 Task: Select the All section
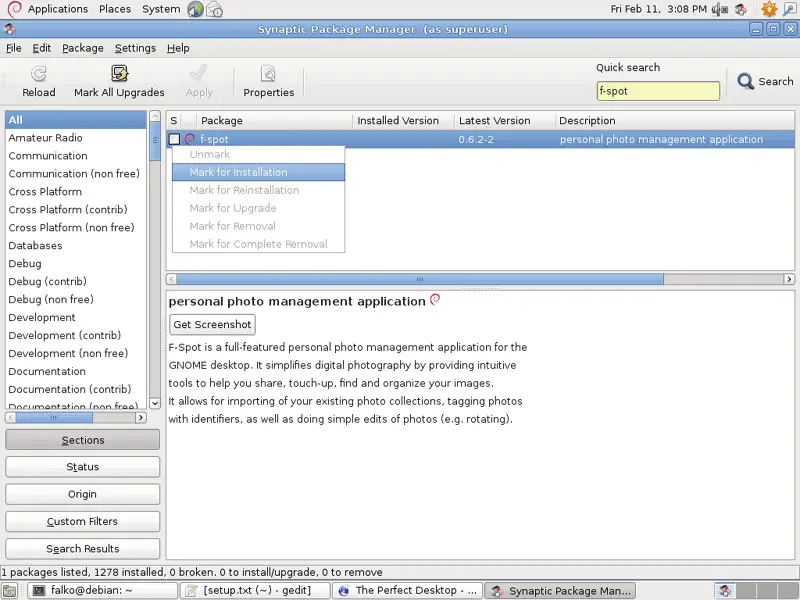[76, 120]
